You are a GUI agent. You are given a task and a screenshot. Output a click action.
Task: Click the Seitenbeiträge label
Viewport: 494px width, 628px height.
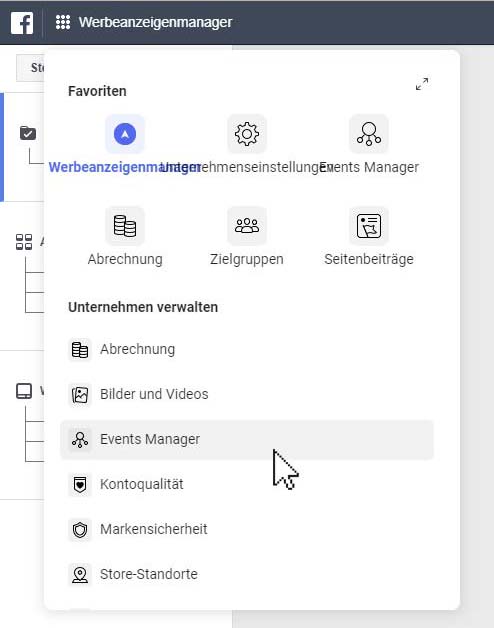point(369,259)
